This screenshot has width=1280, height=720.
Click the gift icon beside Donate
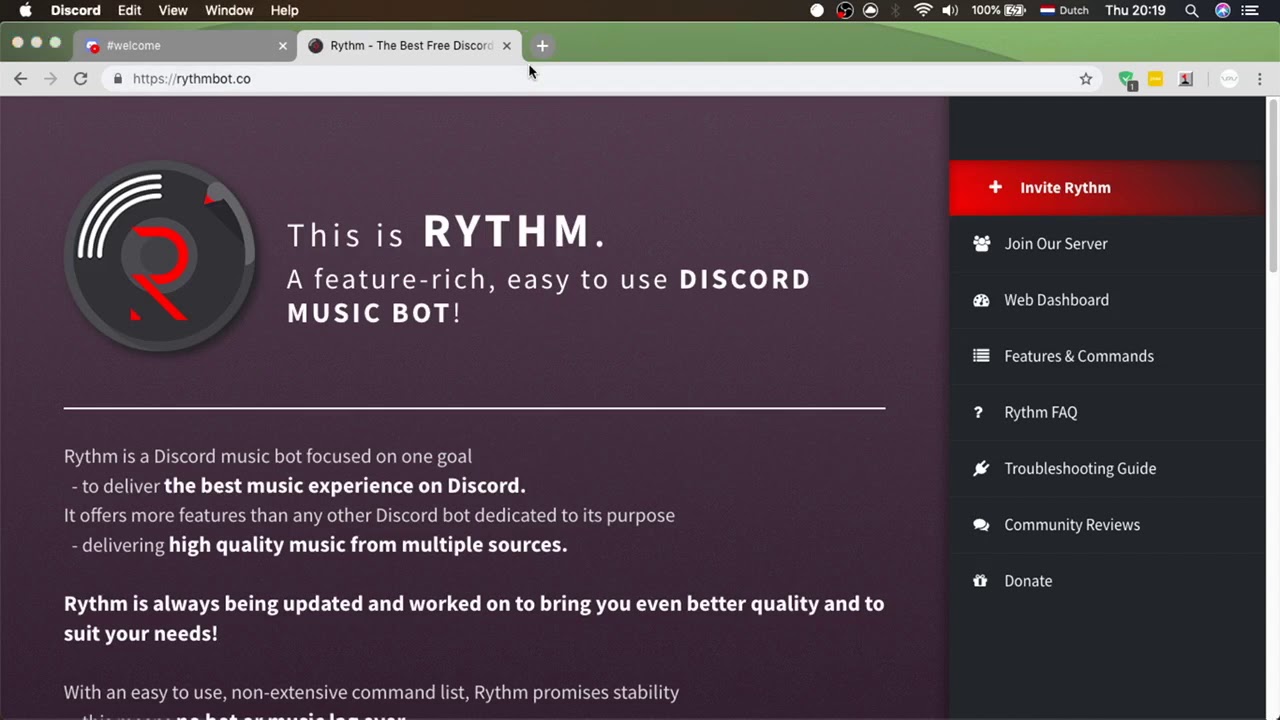pyautogui.click(x=980, y=580)
